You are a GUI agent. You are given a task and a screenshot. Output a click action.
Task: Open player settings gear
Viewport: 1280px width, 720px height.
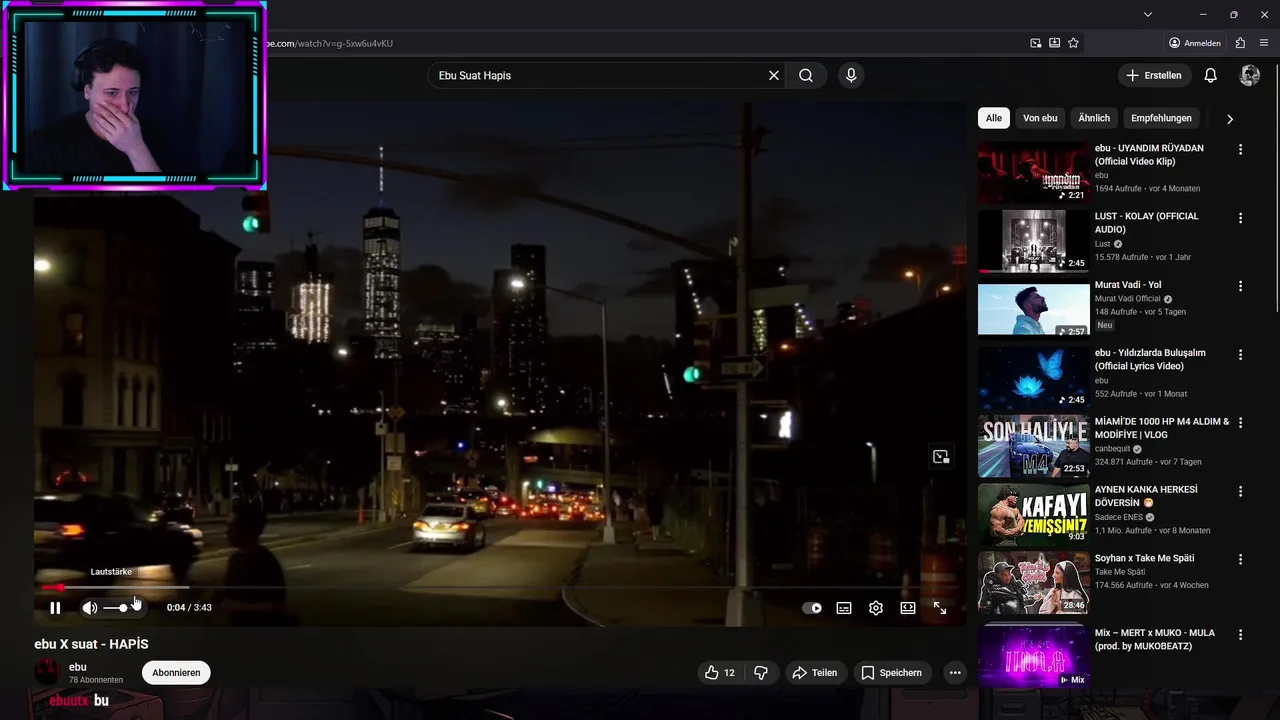click(x=876, y=608)
